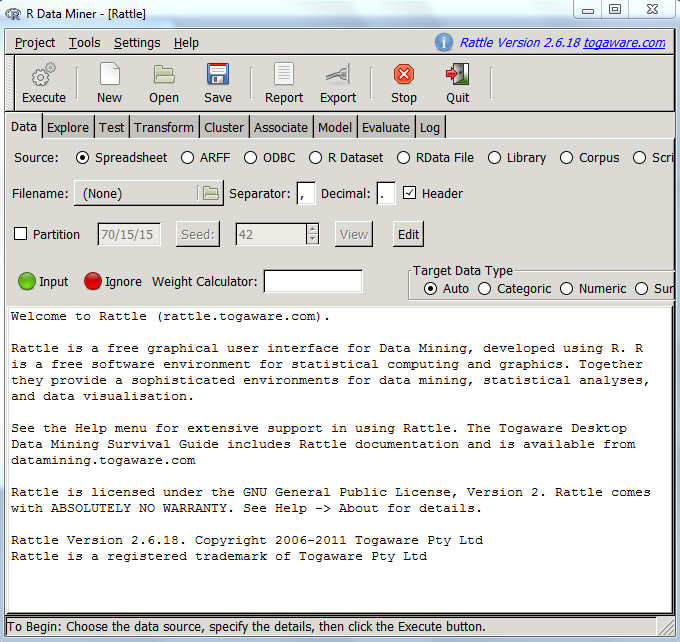Viewport: 680px width, 642px height.
Task: Open the Filename (None) file chooser
Action: (149, 193)
